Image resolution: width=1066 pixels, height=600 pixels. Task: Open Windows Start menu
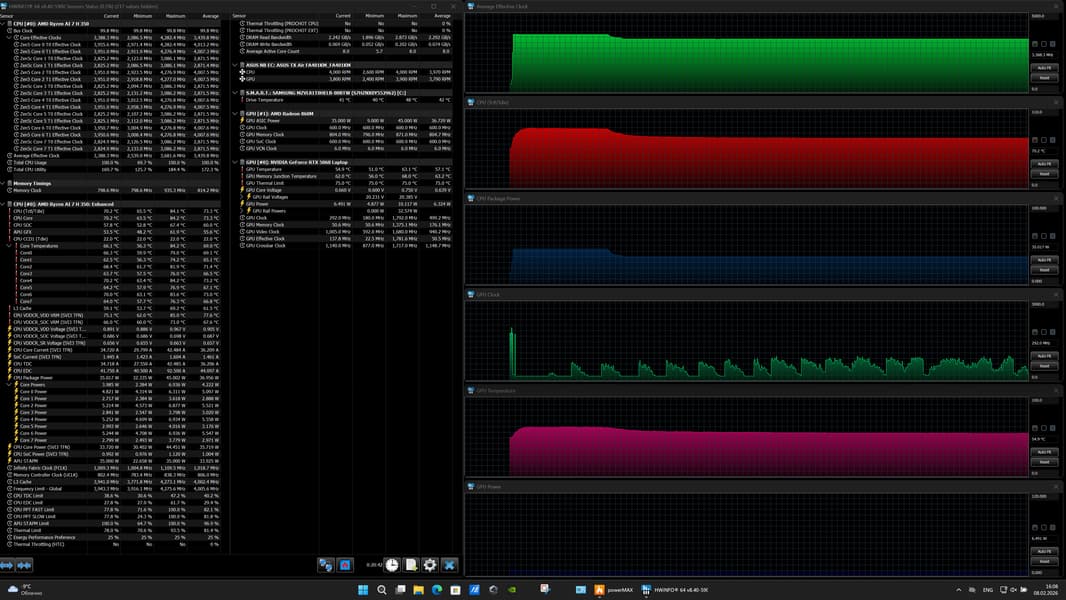click(x=363, y=590)
